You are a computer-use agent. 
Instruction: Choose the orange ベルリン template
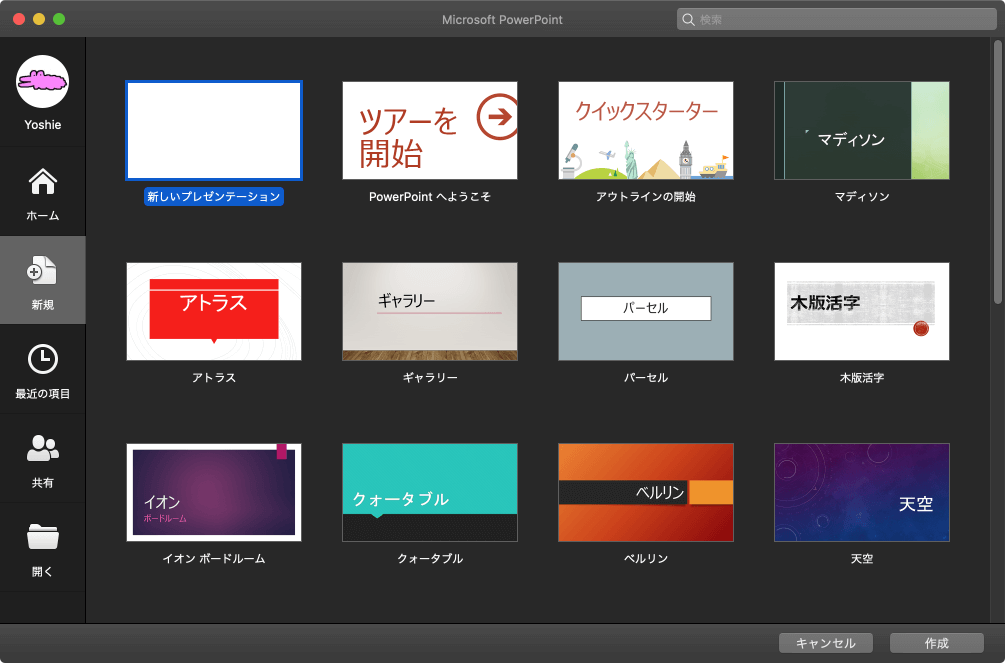[646, 492]
